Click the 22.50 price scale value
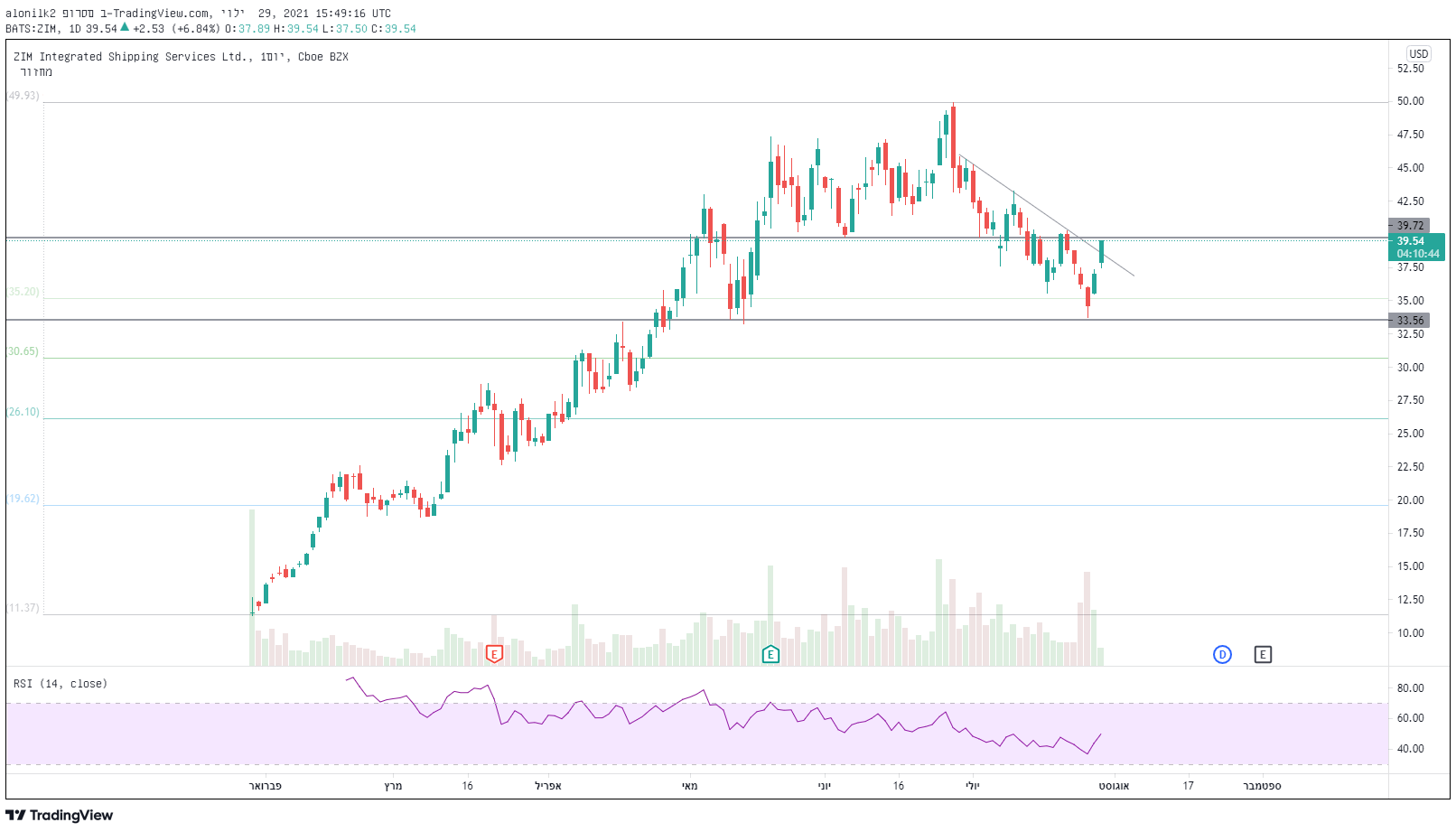 (1411, 467)
